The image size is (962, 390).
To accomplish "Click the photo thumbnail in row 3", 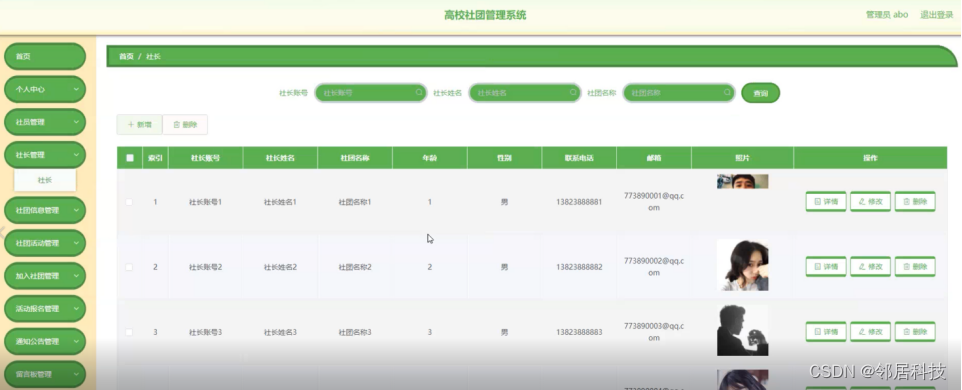I will pyautogui.click(x=742, y=330).
